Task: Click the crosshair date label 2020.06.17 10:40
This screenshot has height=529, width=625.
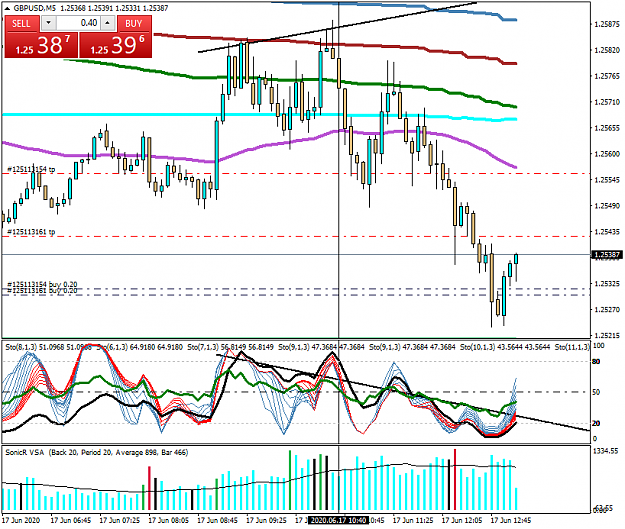Action: point(338,520)
